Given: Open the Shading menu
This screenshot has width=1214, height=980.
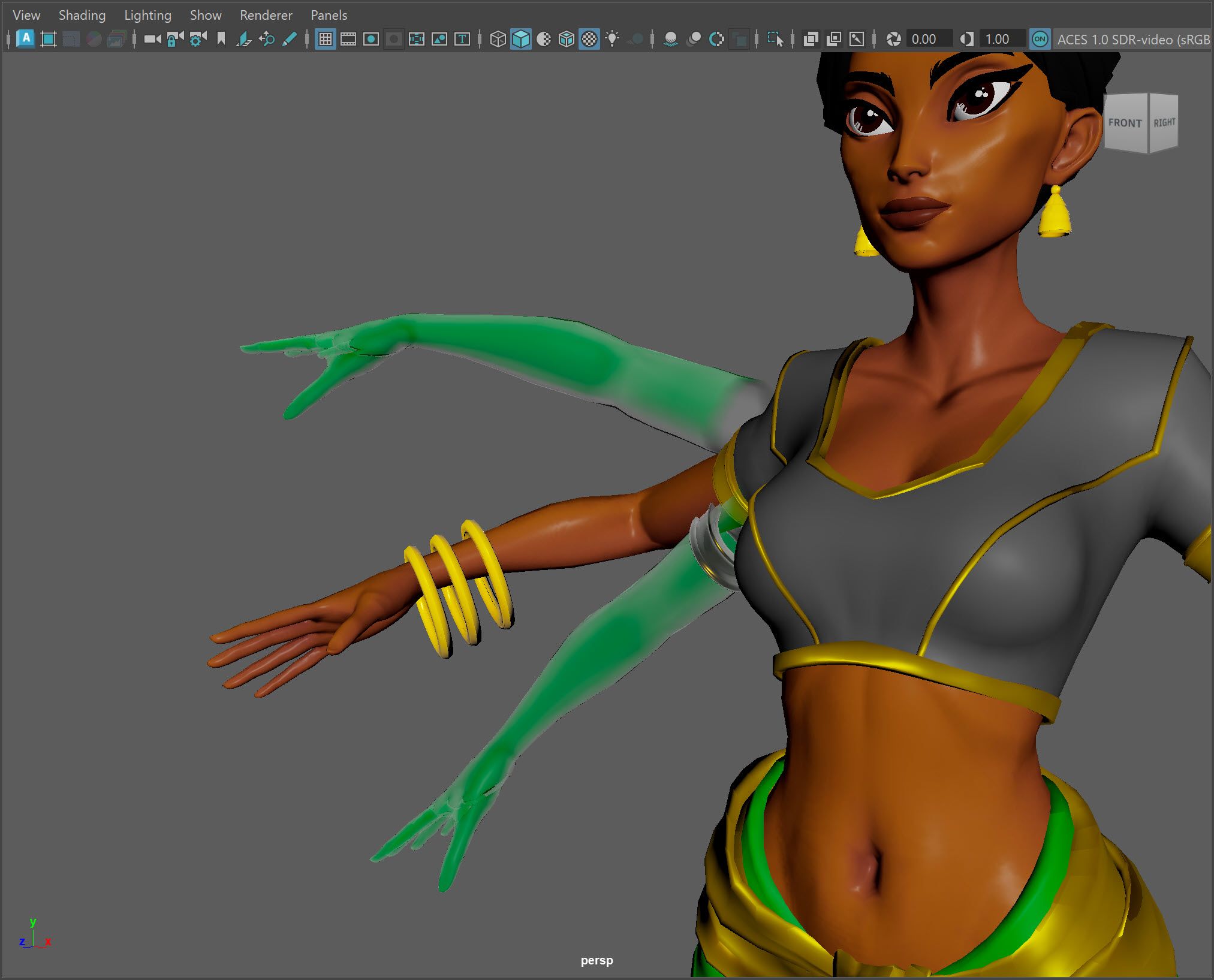Looking at the screenshot, I should click(x=82, y=16).
